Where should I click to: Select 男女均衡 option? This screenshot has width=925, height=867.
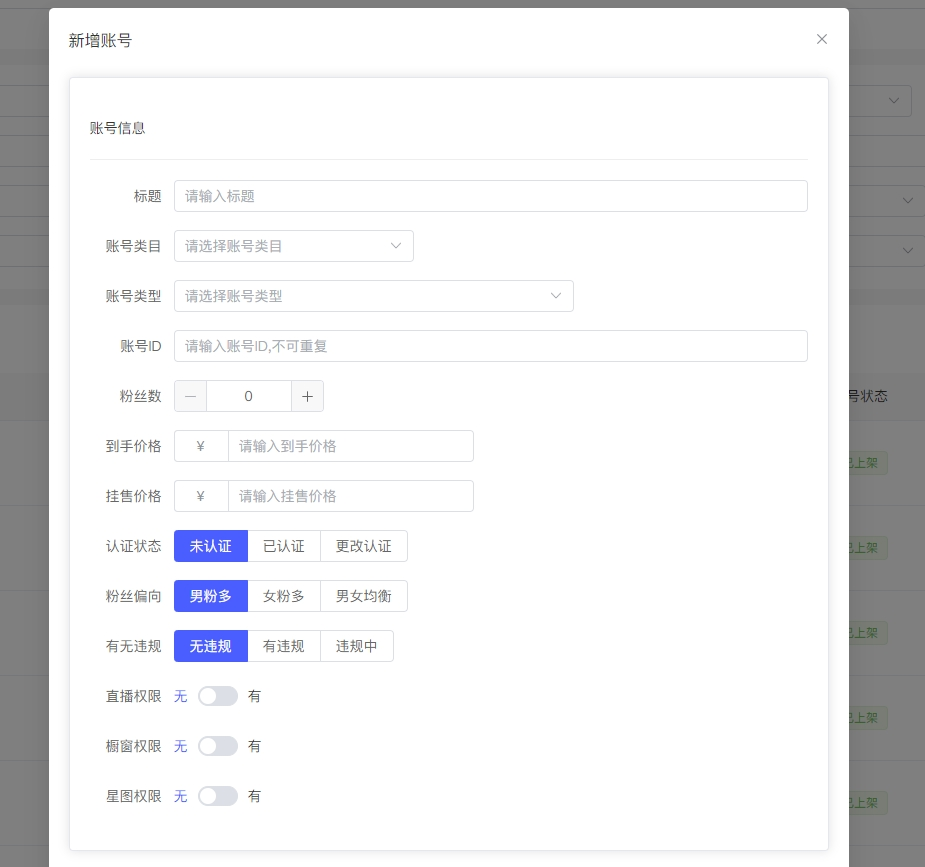[364, 596]
